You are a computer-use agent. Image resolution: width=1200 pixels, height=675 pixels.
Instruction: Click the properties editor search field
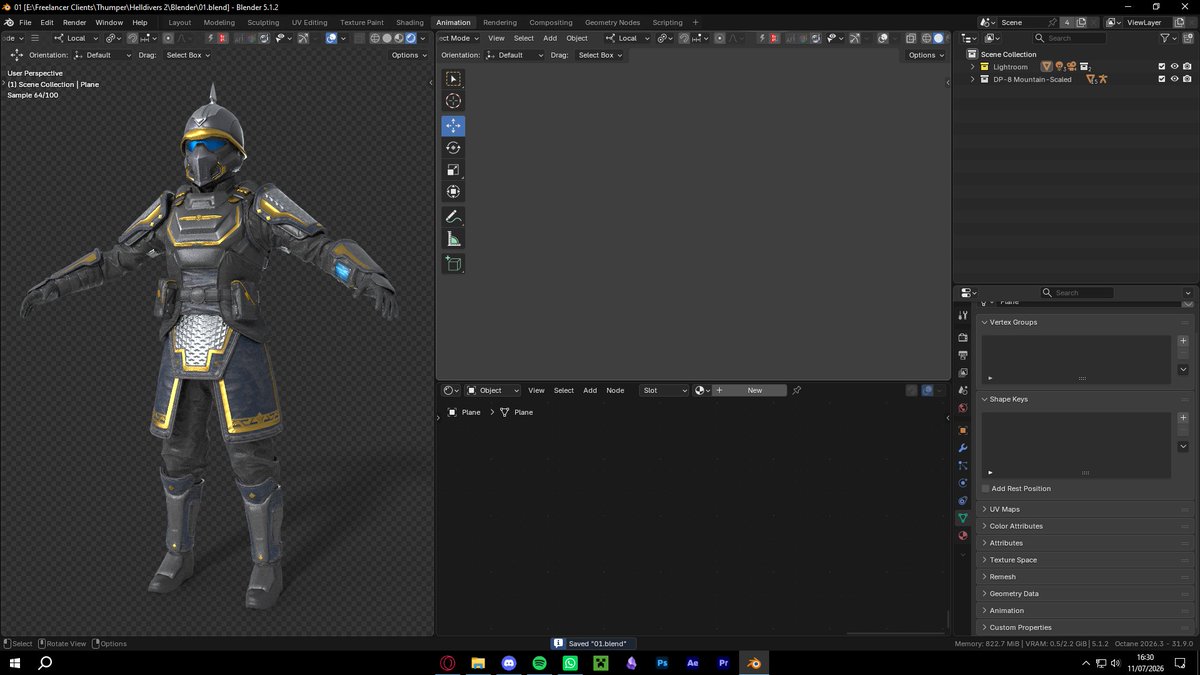click(1077, 292)
